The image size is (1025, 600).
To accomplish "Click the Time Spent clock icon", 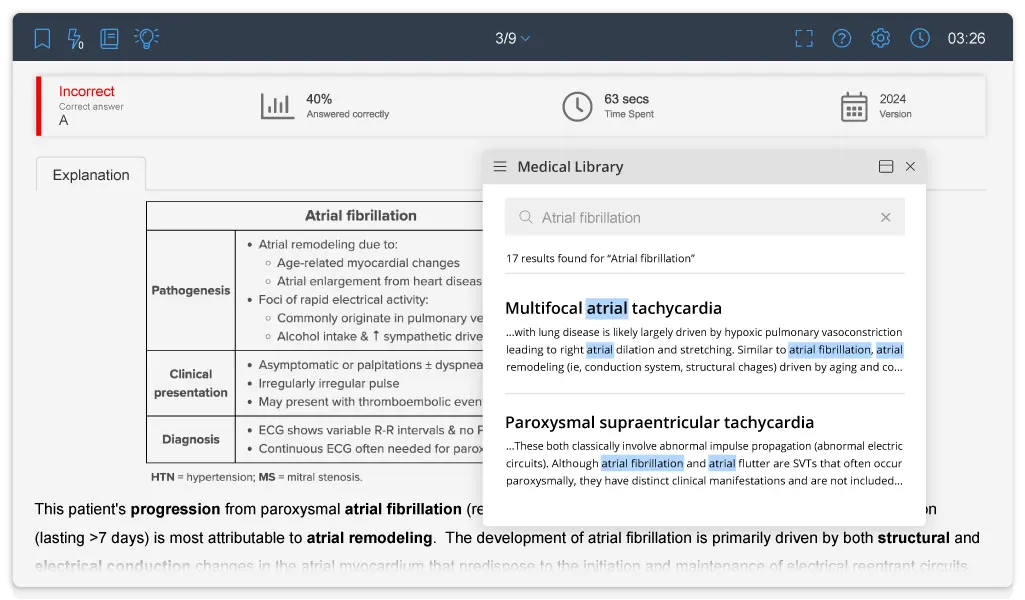I will click(x=577, y=106).
